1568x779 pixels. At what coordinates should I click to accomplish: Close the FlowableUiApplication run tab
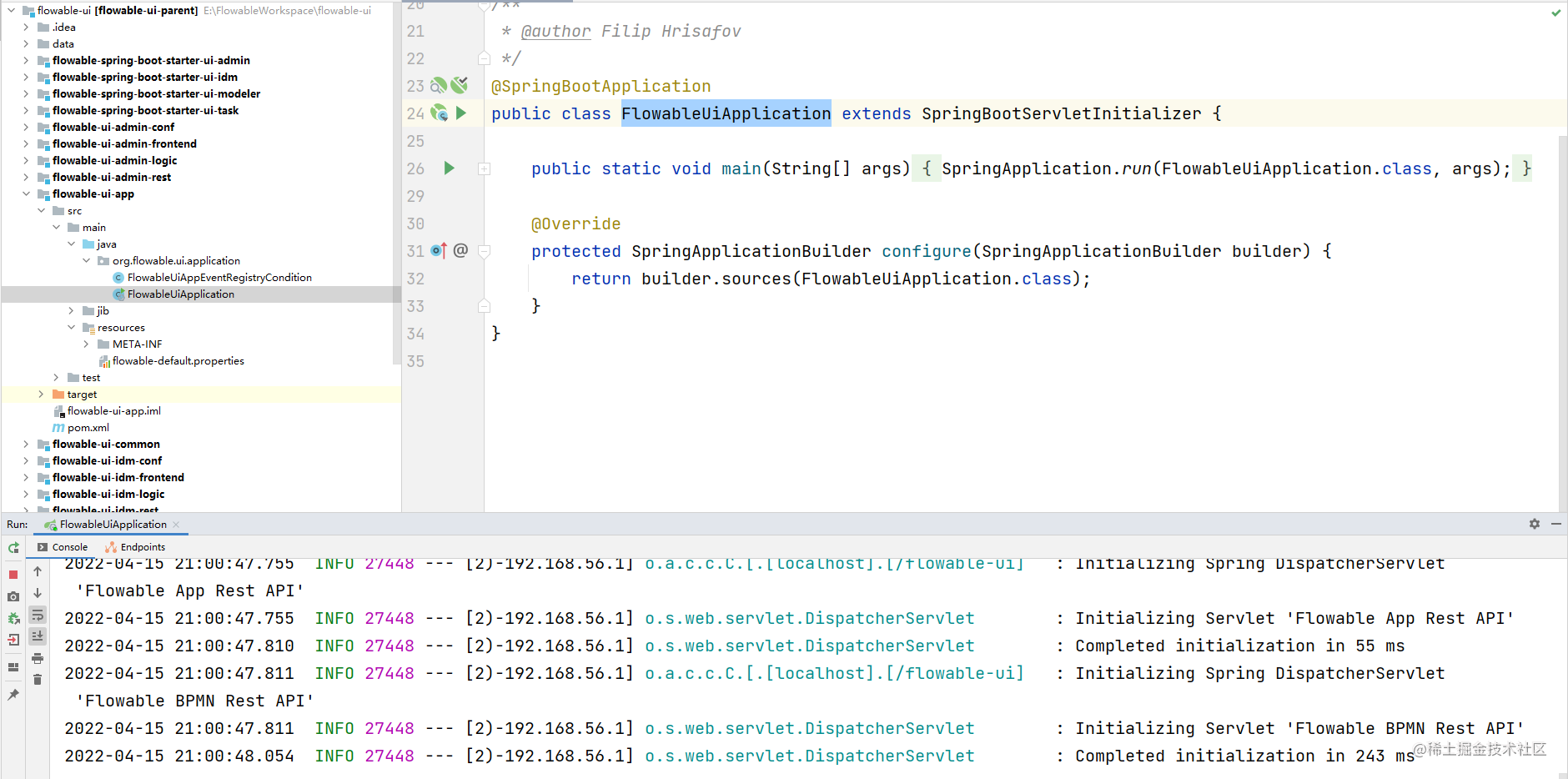coord(176,525)
